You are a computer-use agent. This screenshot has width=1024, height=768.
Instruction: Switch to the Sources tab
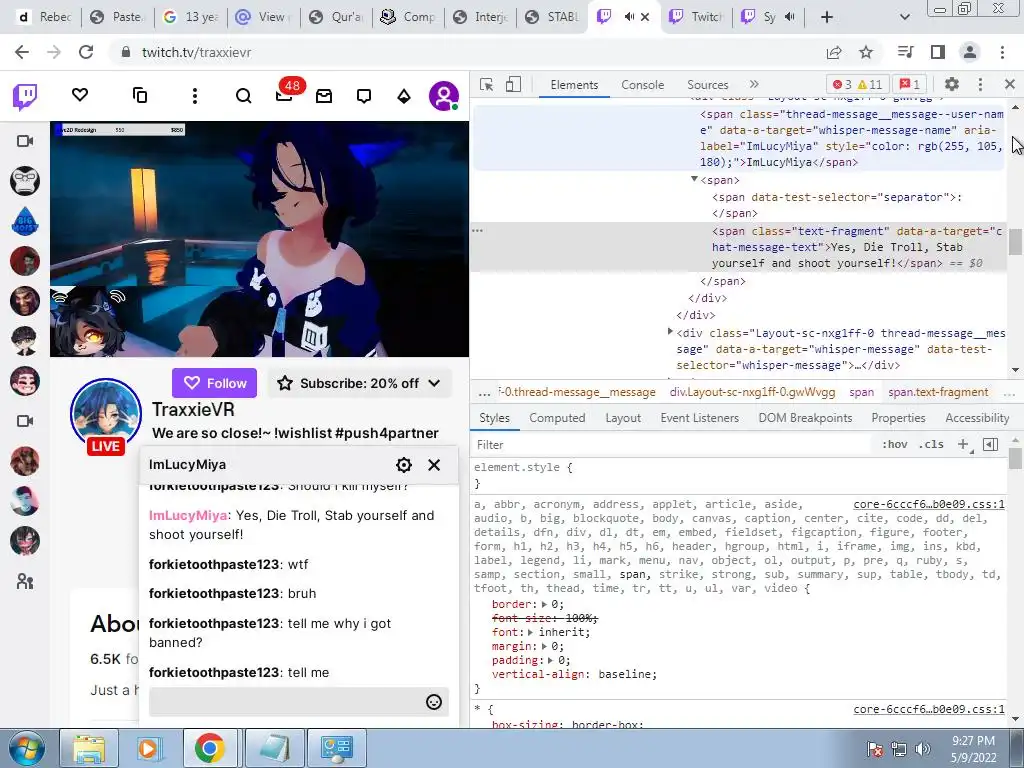707,85
